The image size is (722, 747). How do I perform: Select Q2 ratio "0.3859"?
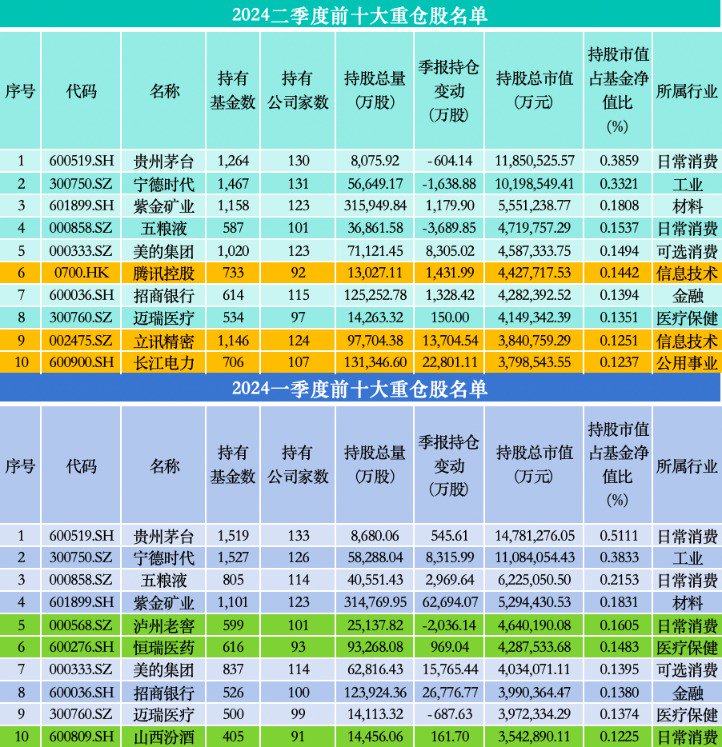pos(618,161)
